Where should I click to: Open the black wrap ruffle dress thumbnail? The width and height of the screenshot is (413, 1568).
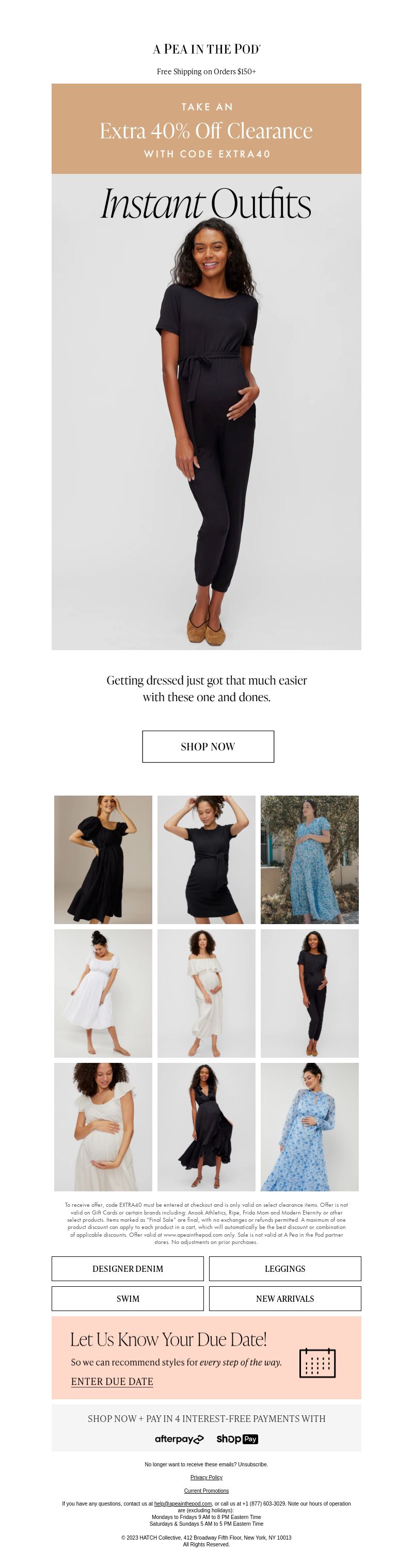pos(206,1127)
